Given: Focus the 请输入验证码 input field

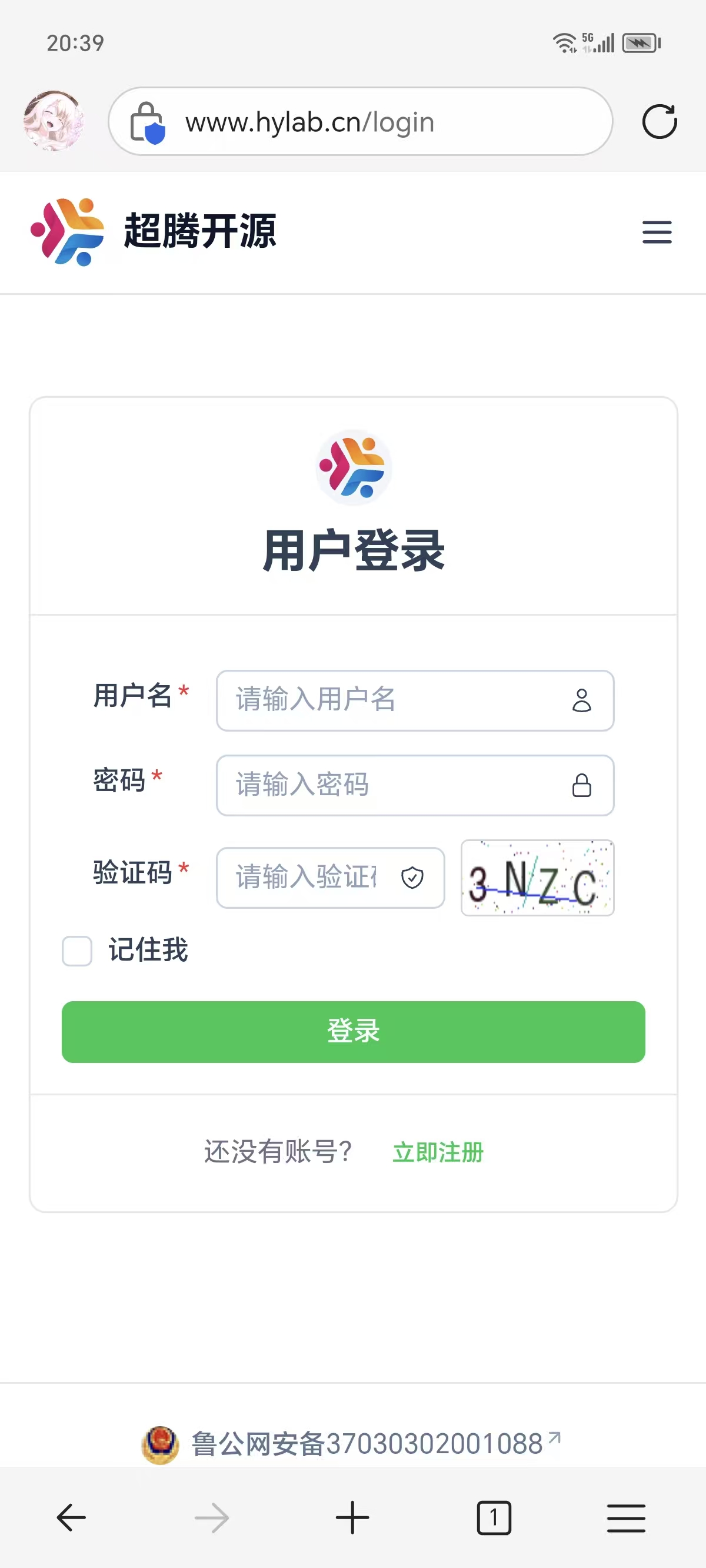Looking at the screenshot, I should (x=331, y=878).
